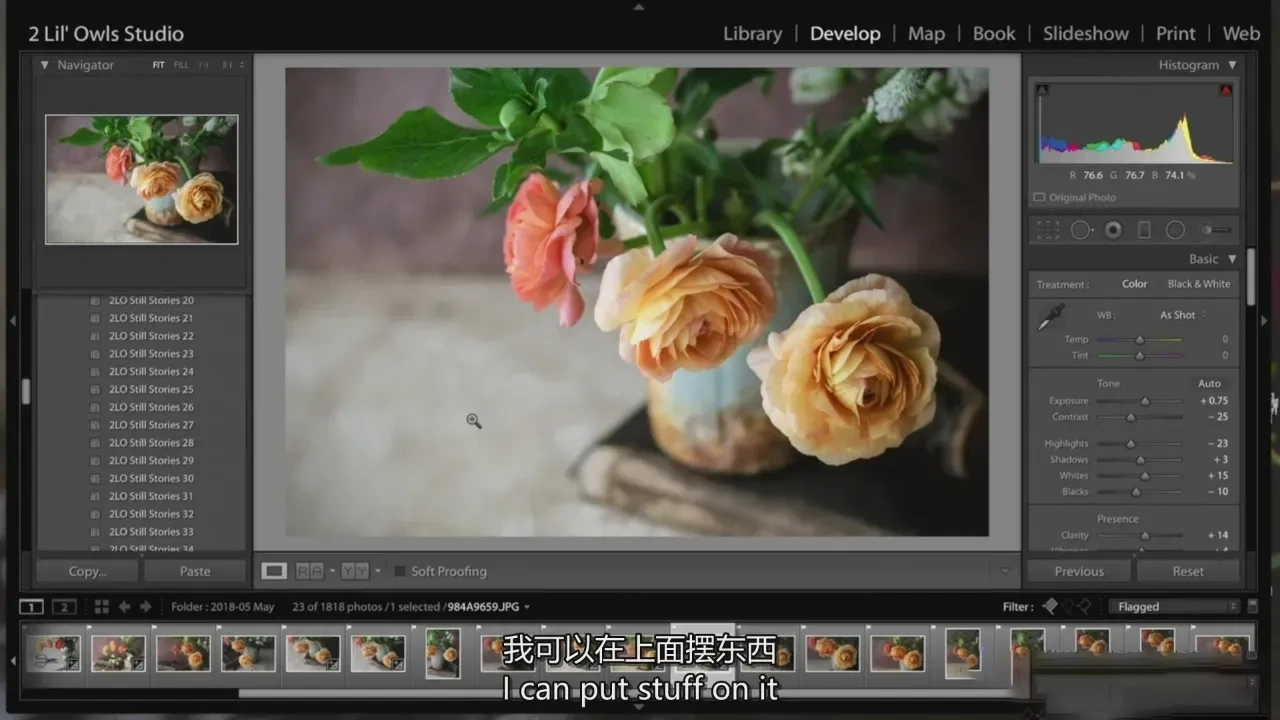Go to the Print module
Screen dimensions: 1280x720
(1176, 33)
